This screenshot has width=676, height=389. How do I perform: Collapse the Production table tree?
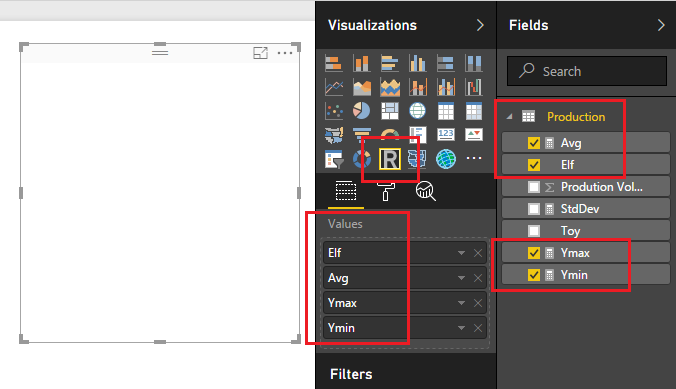(510, 116)
